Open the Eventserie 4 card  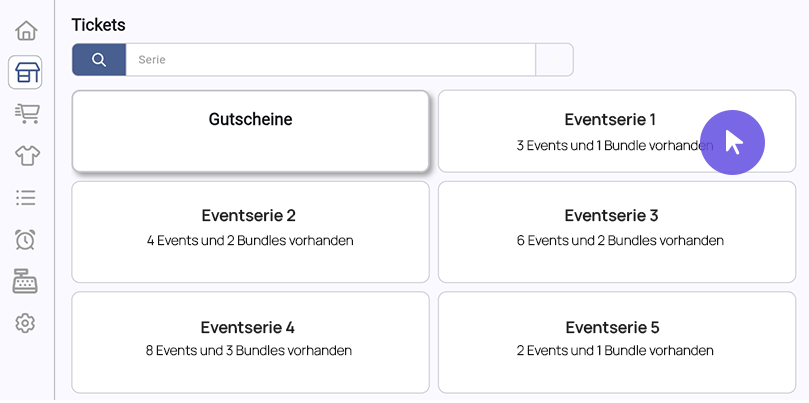point(251,342)
